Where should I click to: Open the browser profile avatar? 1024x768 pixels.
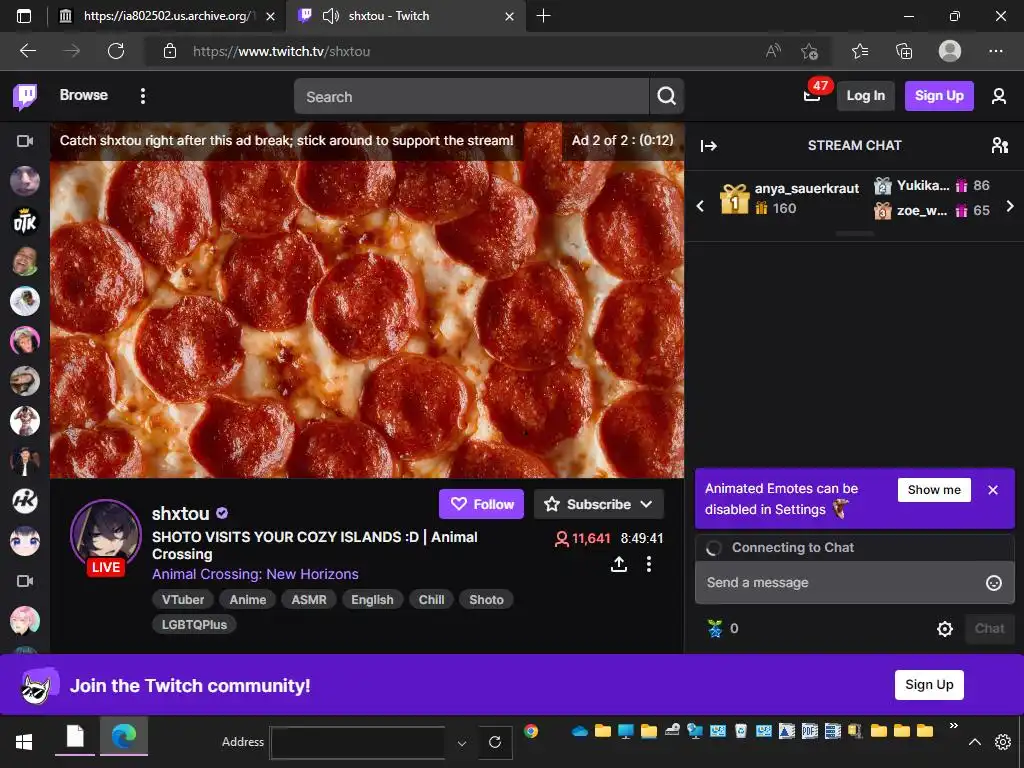950,51
